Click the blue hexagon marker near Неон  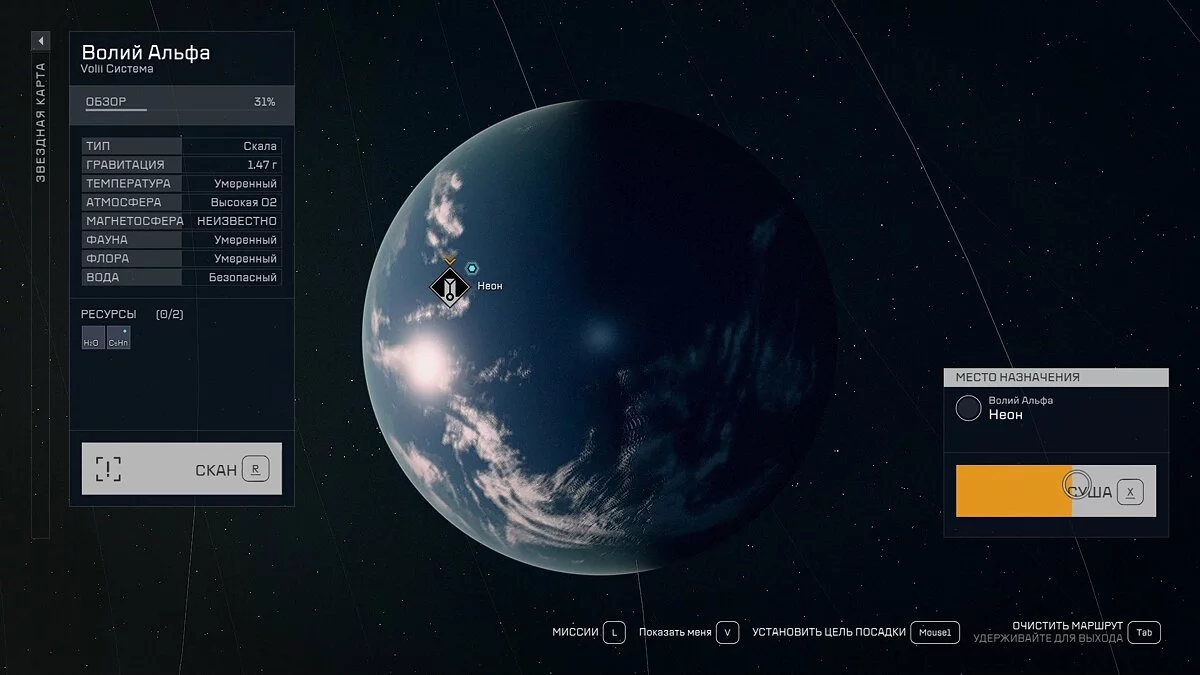point(472,268)
